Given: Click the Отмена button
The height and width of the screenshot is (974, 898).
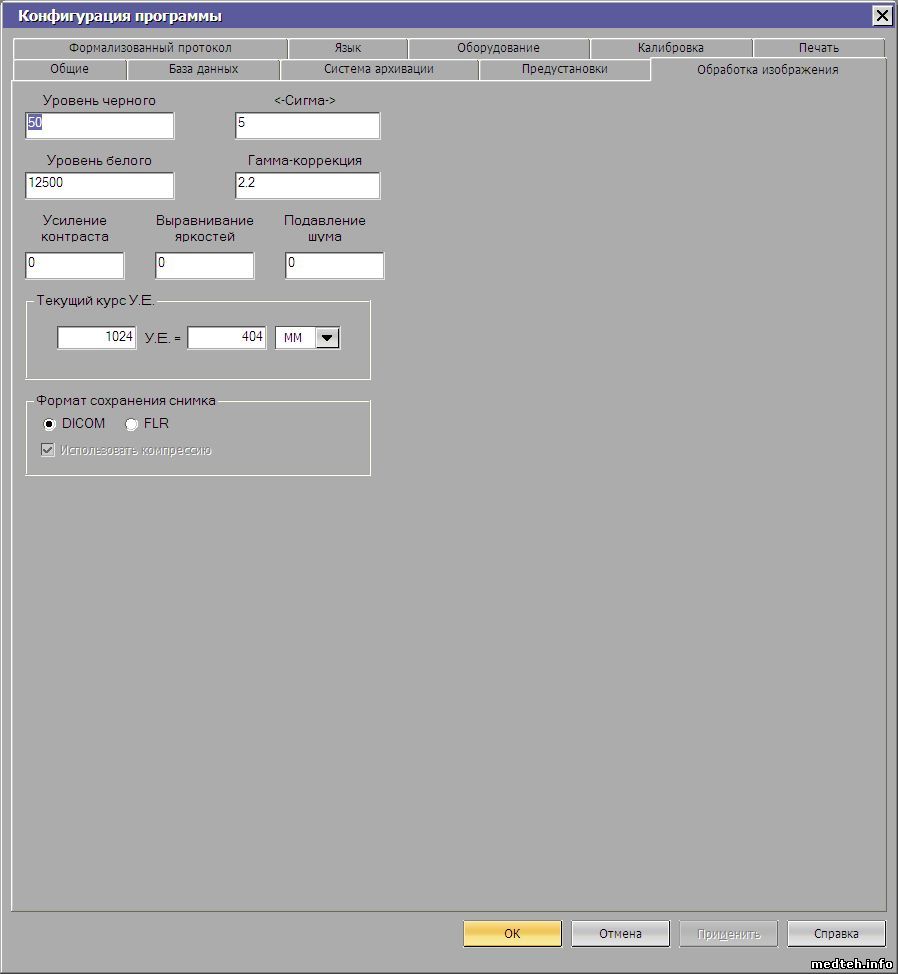Looking at the screenshot, I should (620, 933).
